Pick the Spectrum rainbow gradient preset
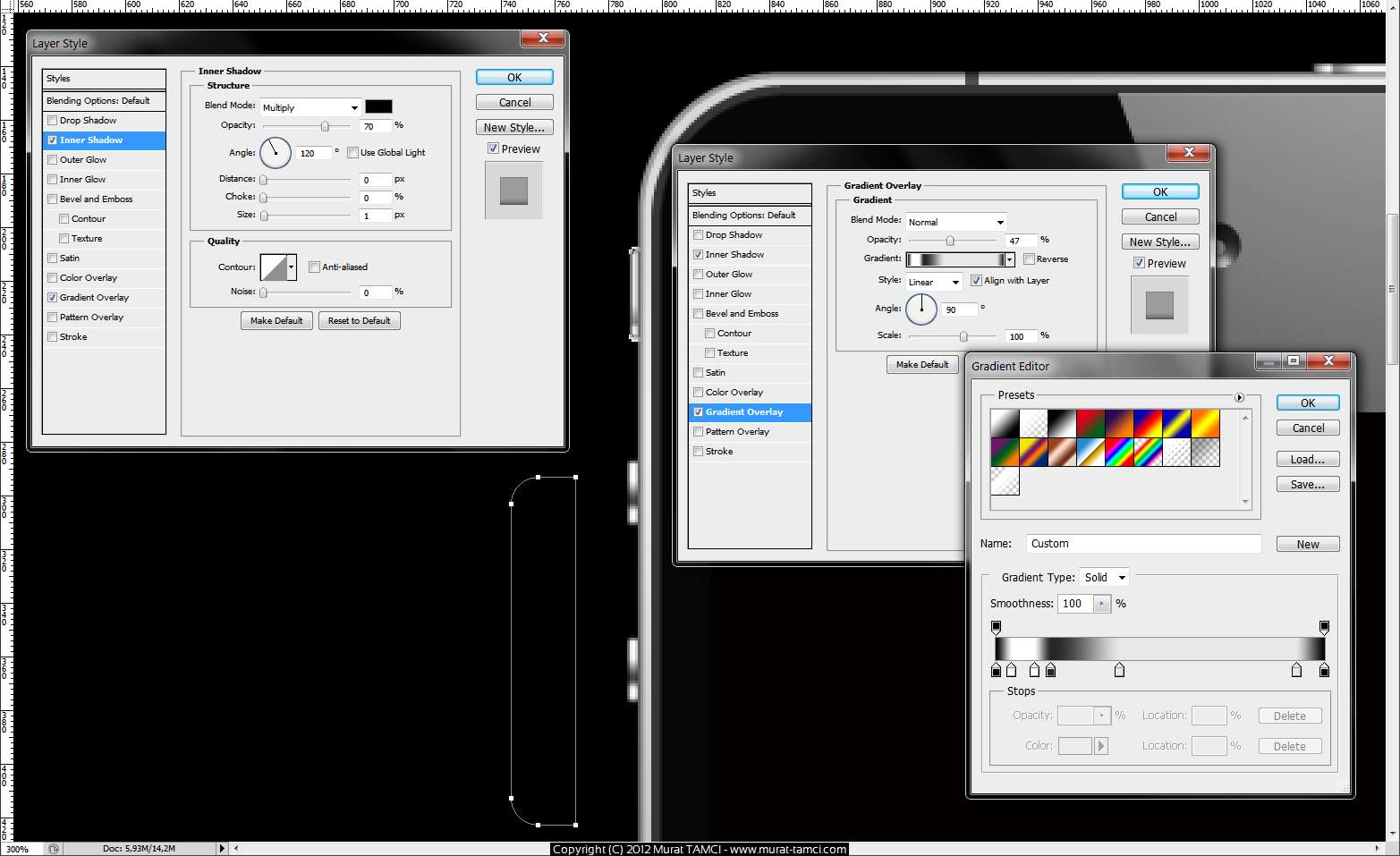Viewport: 1400px width, 856px height. tap(1119, 452)
